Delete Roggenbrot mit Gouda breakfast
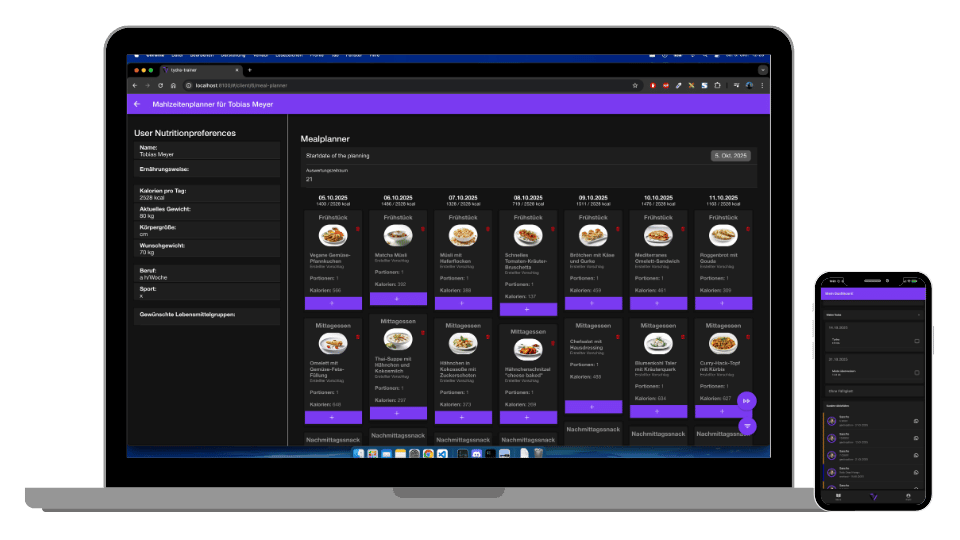The width and height of the screenshot is (960, 540). pos(748,230)
